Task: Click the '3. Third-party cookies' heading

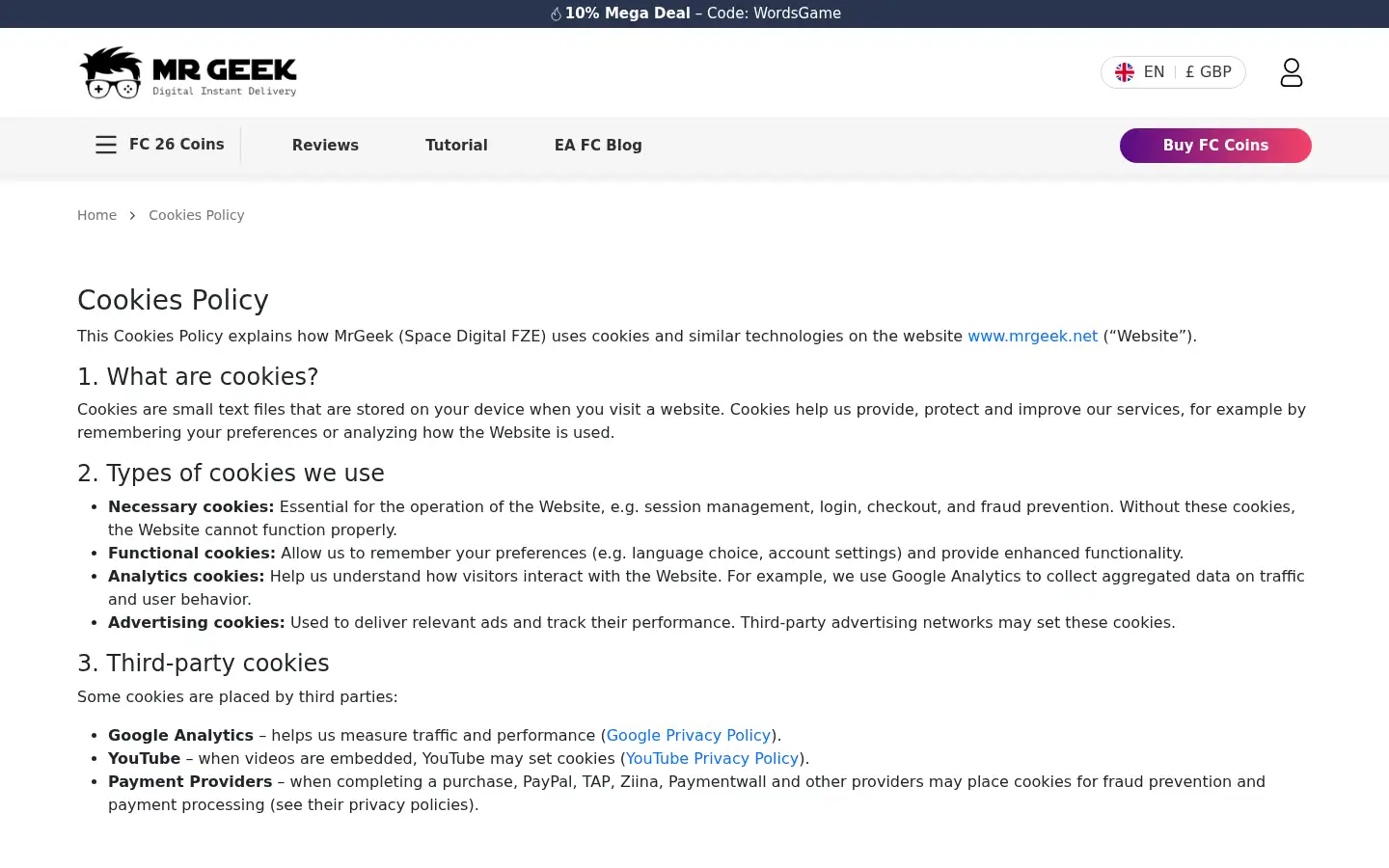Action: [204, 663]
